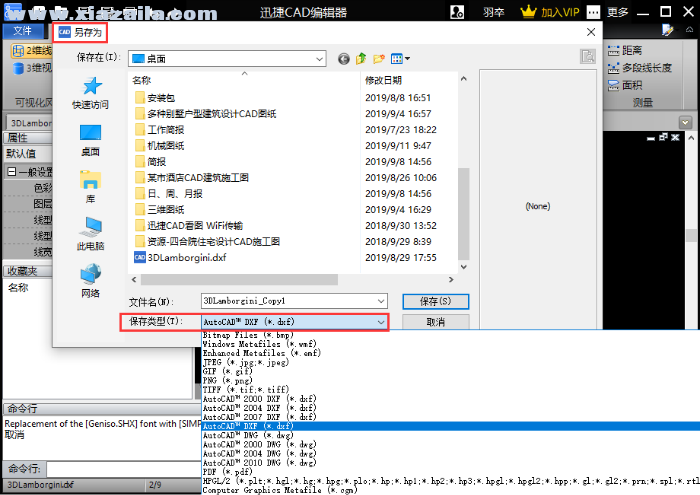This screenshot has width=700, height=495.
Task: Click the file name input field
Action: coord(288,301)
